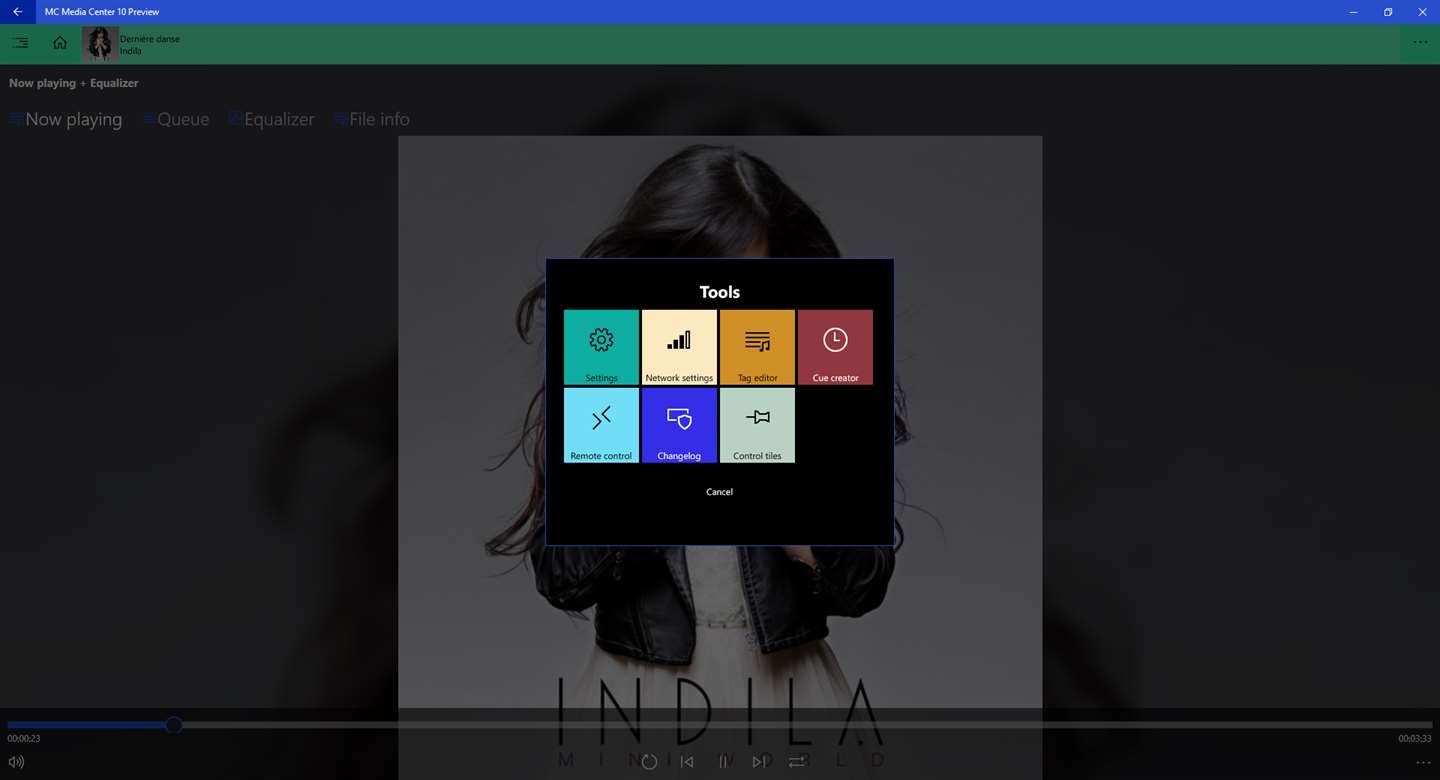Skip to the previous track
The image size is (1440, 780).
pyautogui.click(x=687, y=762)
